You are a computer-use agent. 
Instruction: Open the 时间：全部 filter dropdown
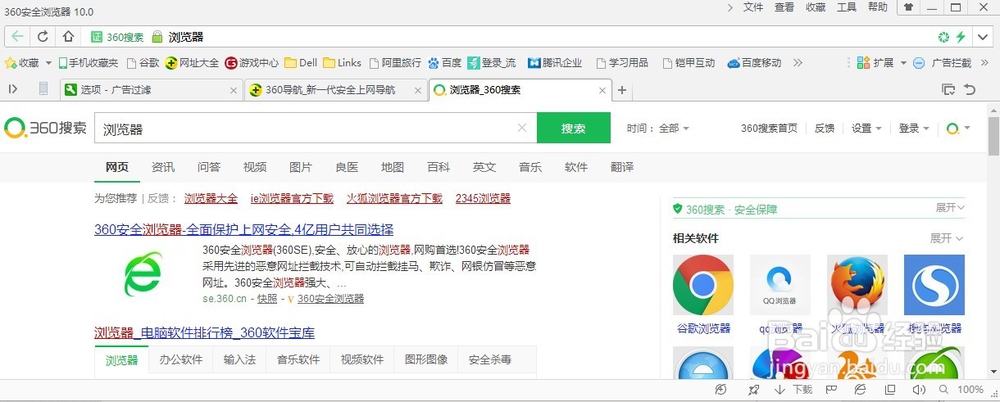(658, 128)
